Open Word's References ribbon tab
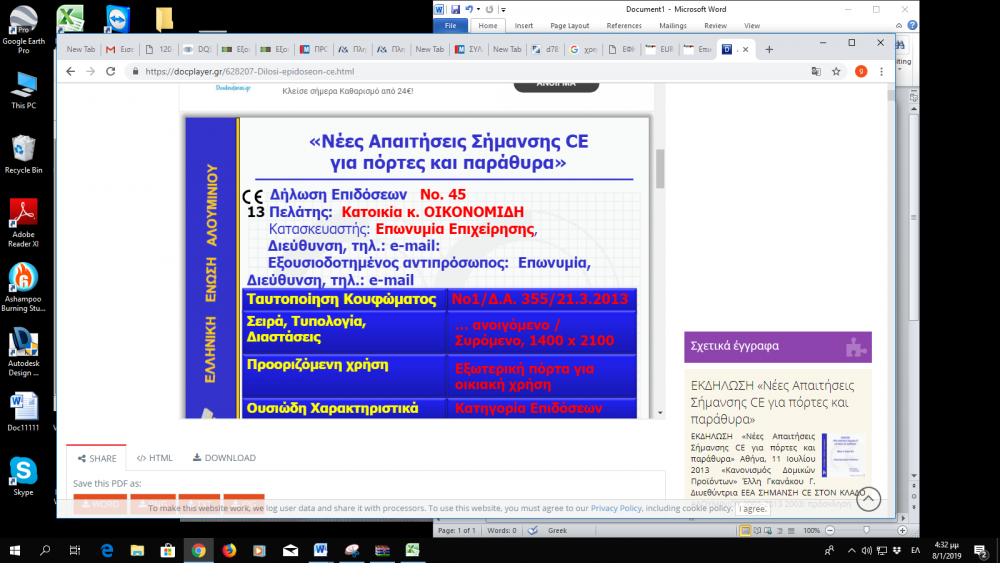This screenshot has height=563, width=1000. 624,26
